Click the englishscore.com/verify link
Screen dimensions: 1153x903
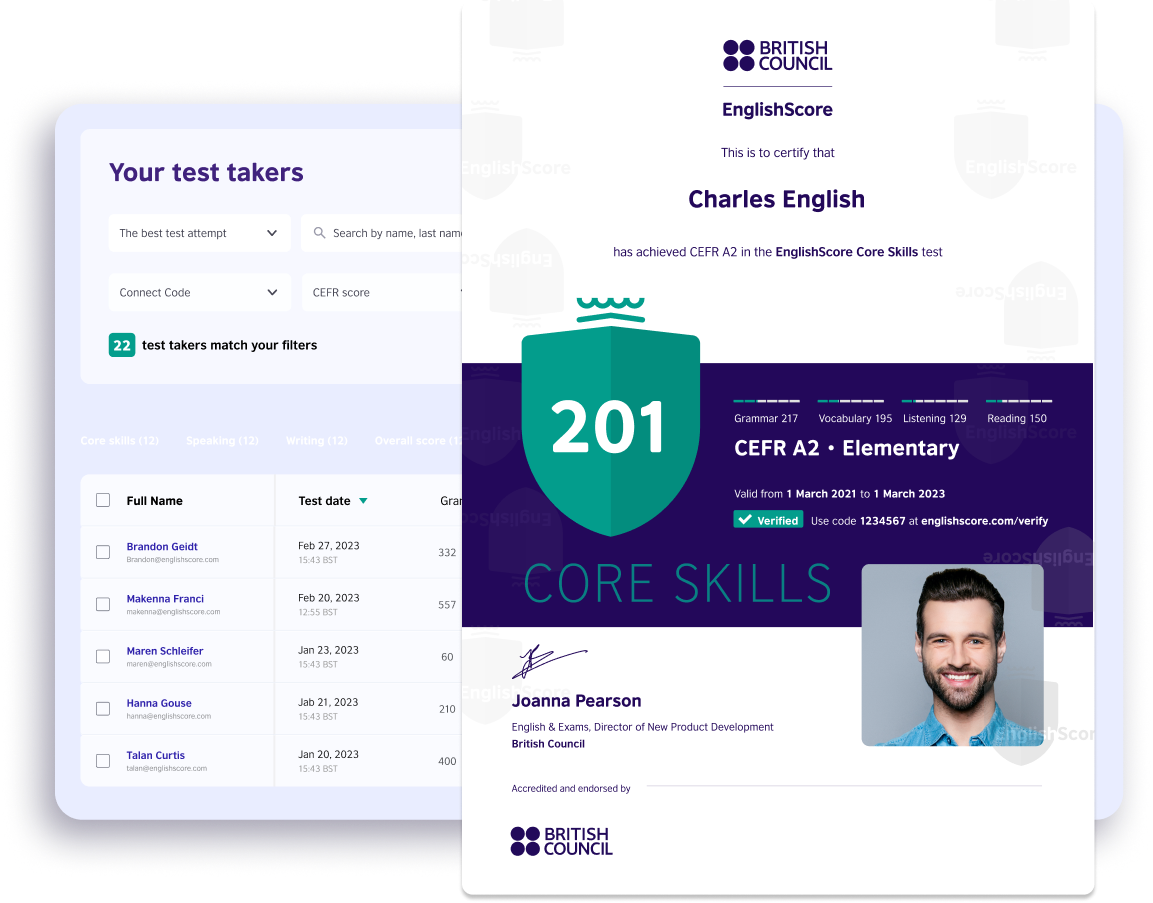984,521
